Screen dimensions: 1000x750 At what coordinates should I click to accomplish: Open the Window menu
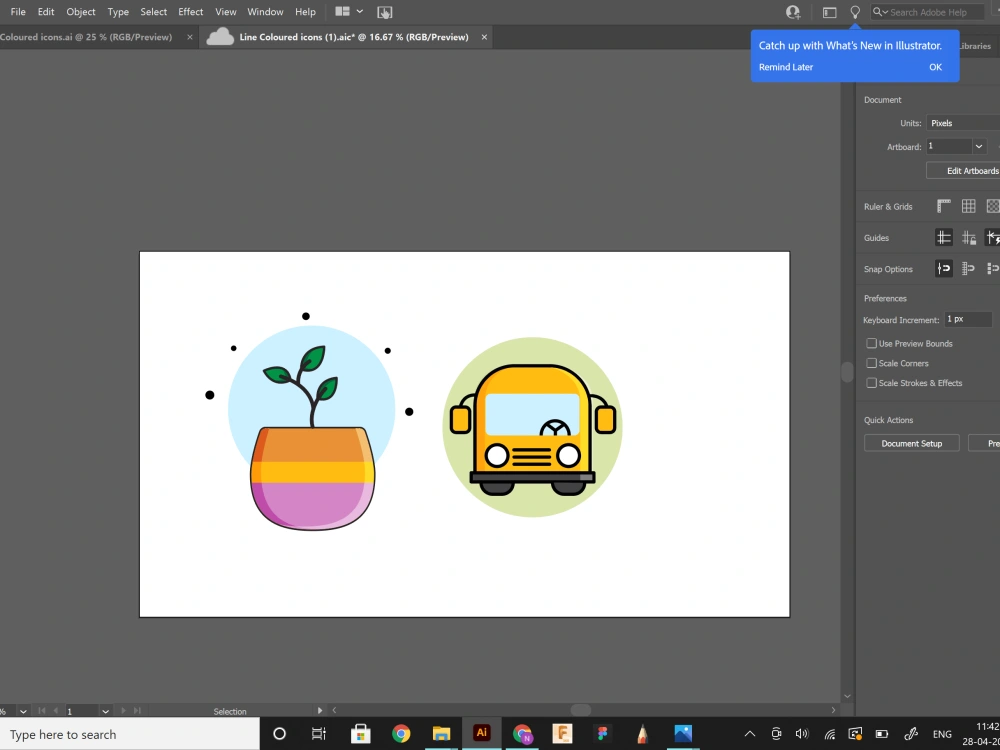[265, 11]
